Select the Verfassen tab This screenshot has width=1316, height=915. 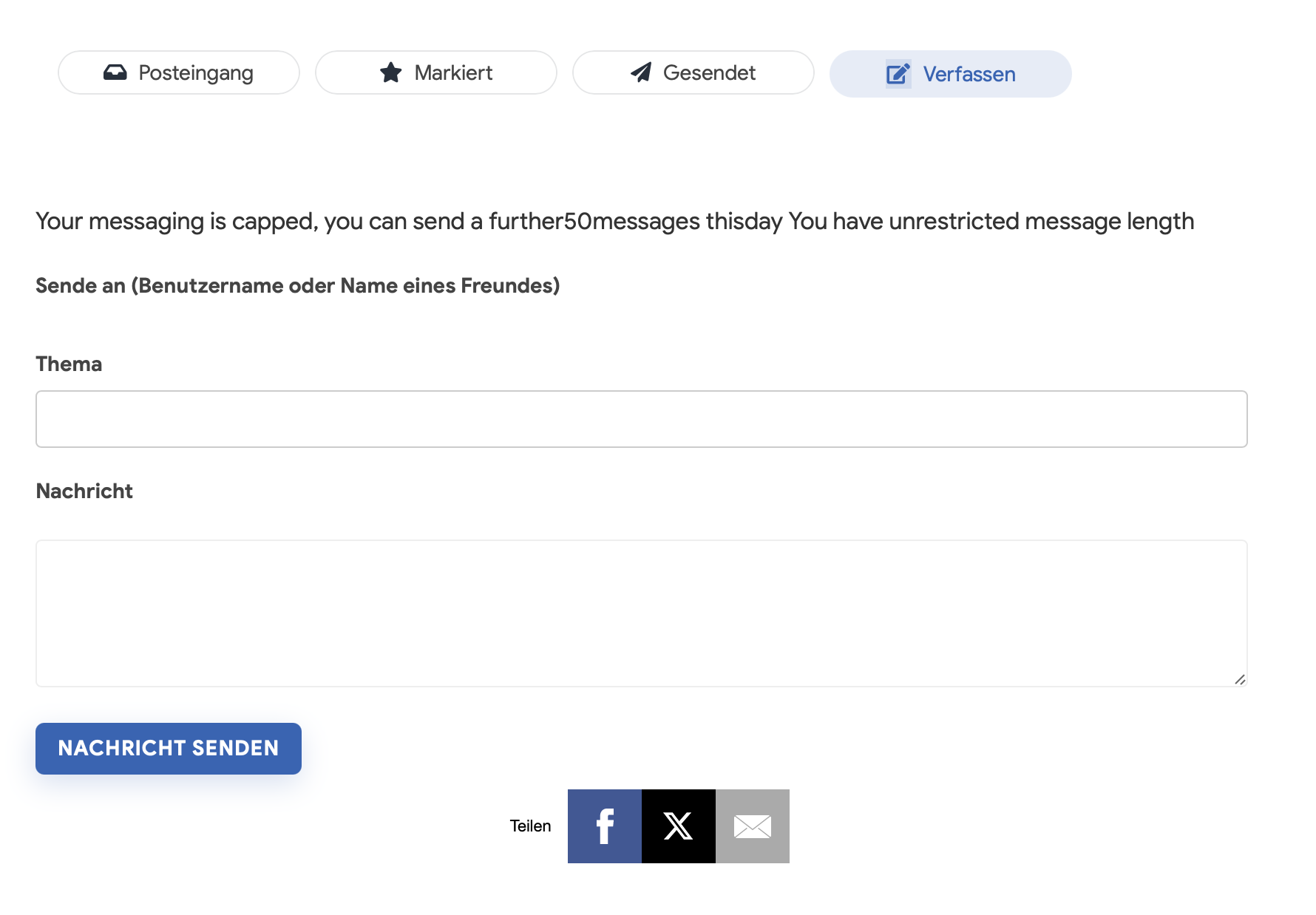[951, 74]
